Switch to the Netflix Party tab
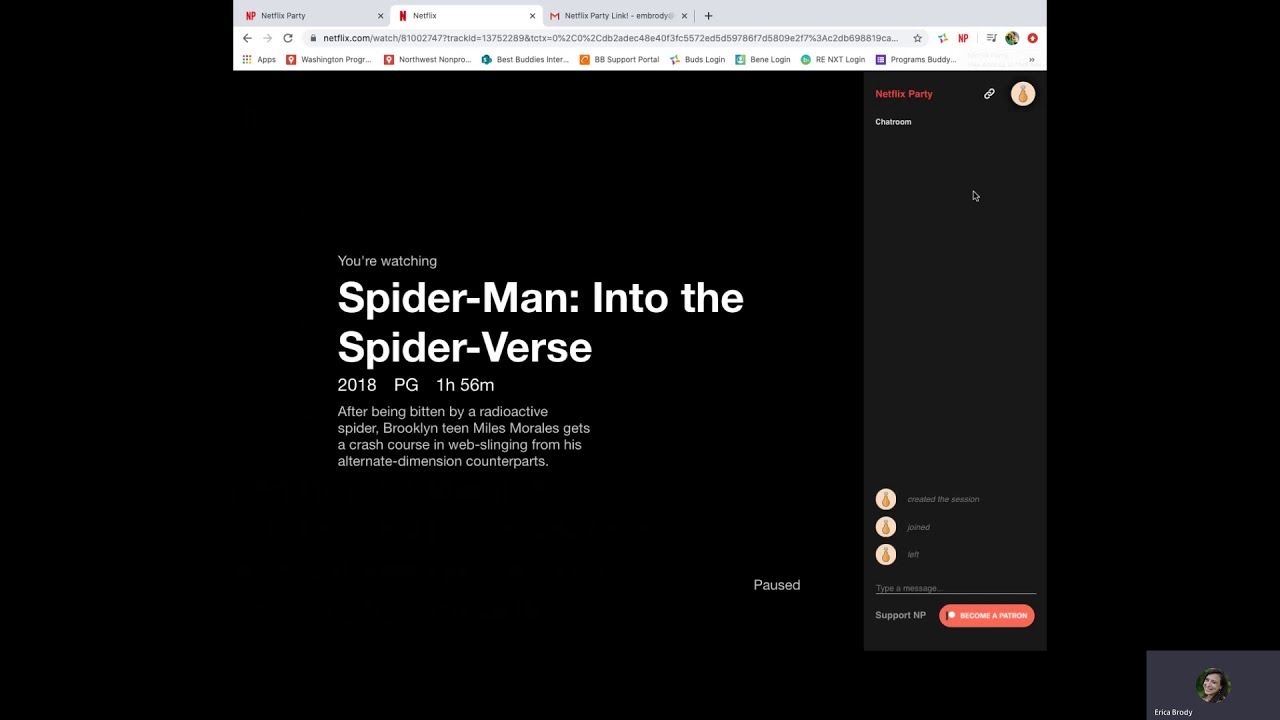The width and height of the screenshot is (1280, 720). (x=312, y=16)
